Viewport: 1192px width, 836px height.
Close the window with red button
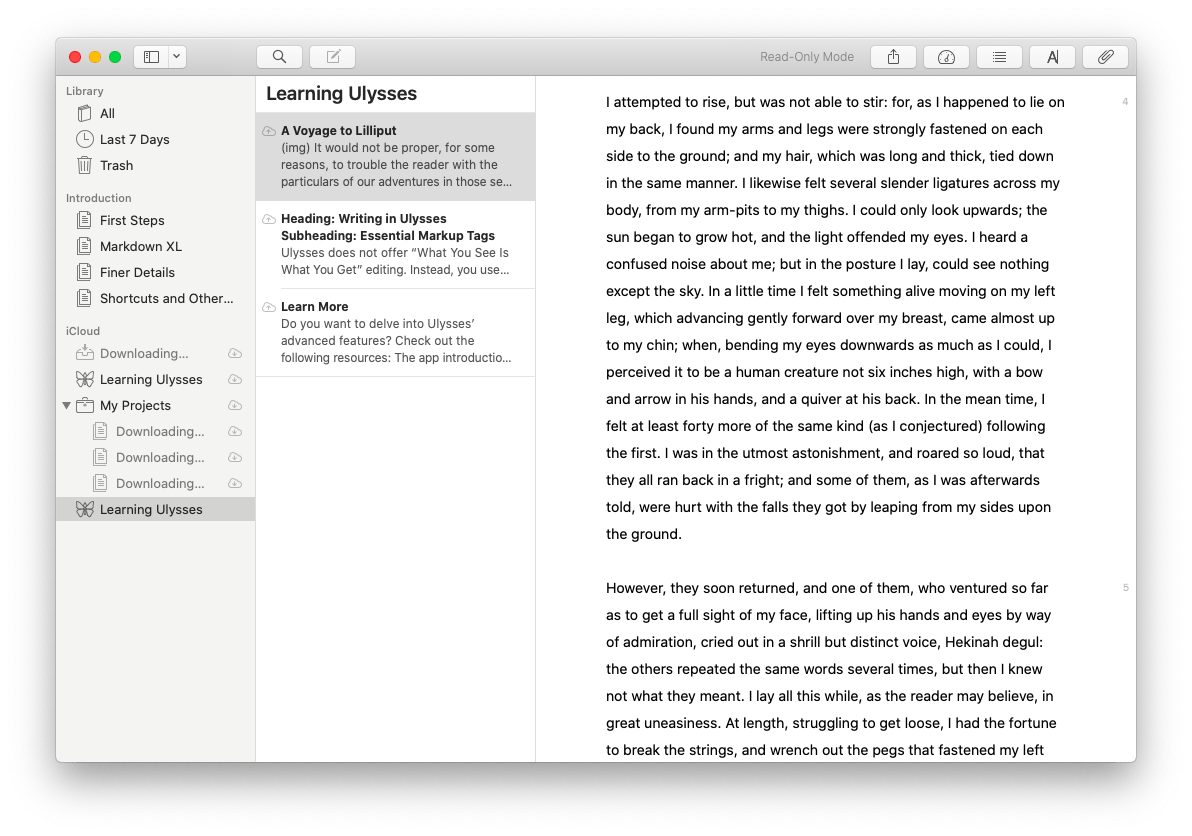click(75, 57)
